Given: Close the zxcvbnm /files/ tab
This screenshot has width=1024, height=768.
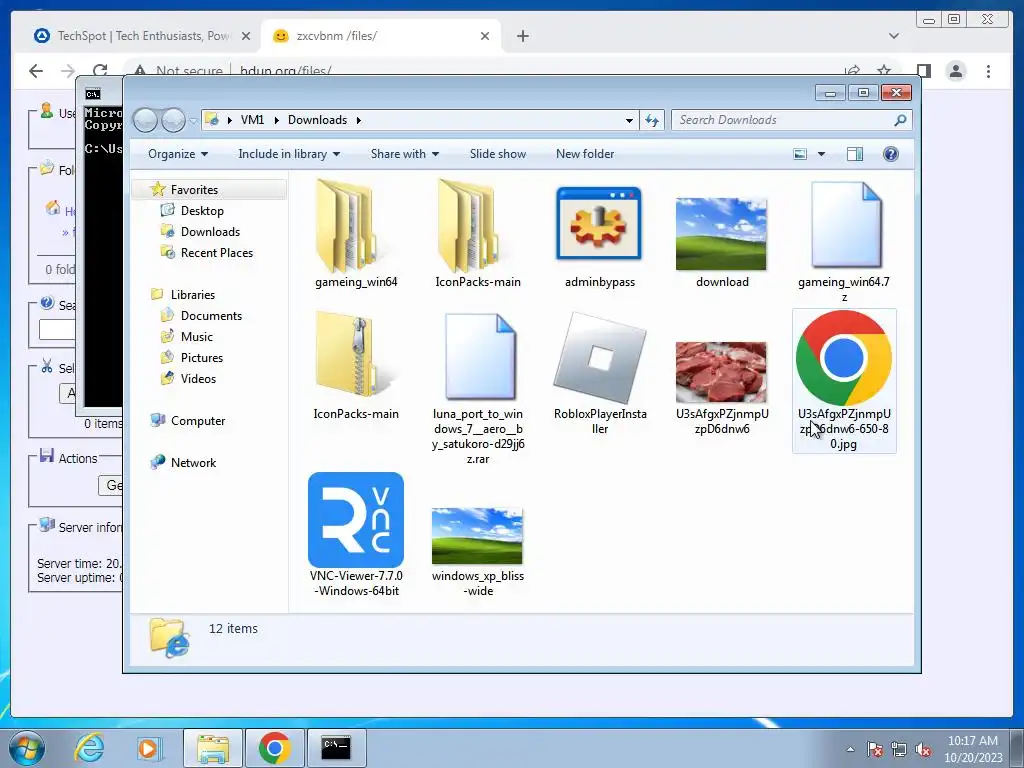Looking at the screenshot, I should [x=485, y=36].
